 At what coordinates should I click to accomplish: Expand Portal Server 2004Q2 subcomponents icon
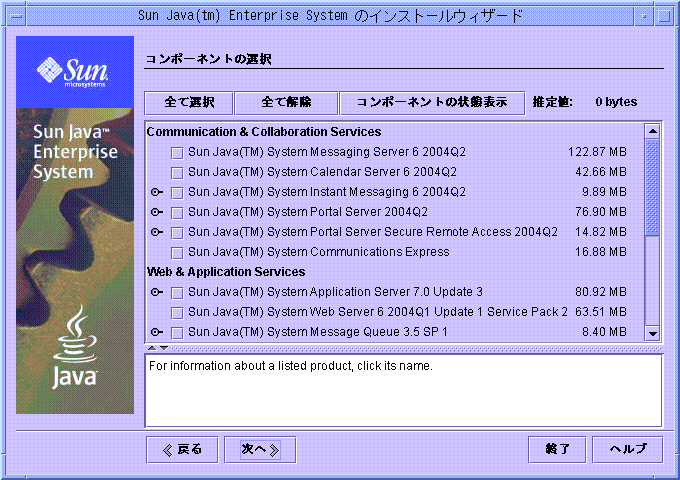coord(157,212)
